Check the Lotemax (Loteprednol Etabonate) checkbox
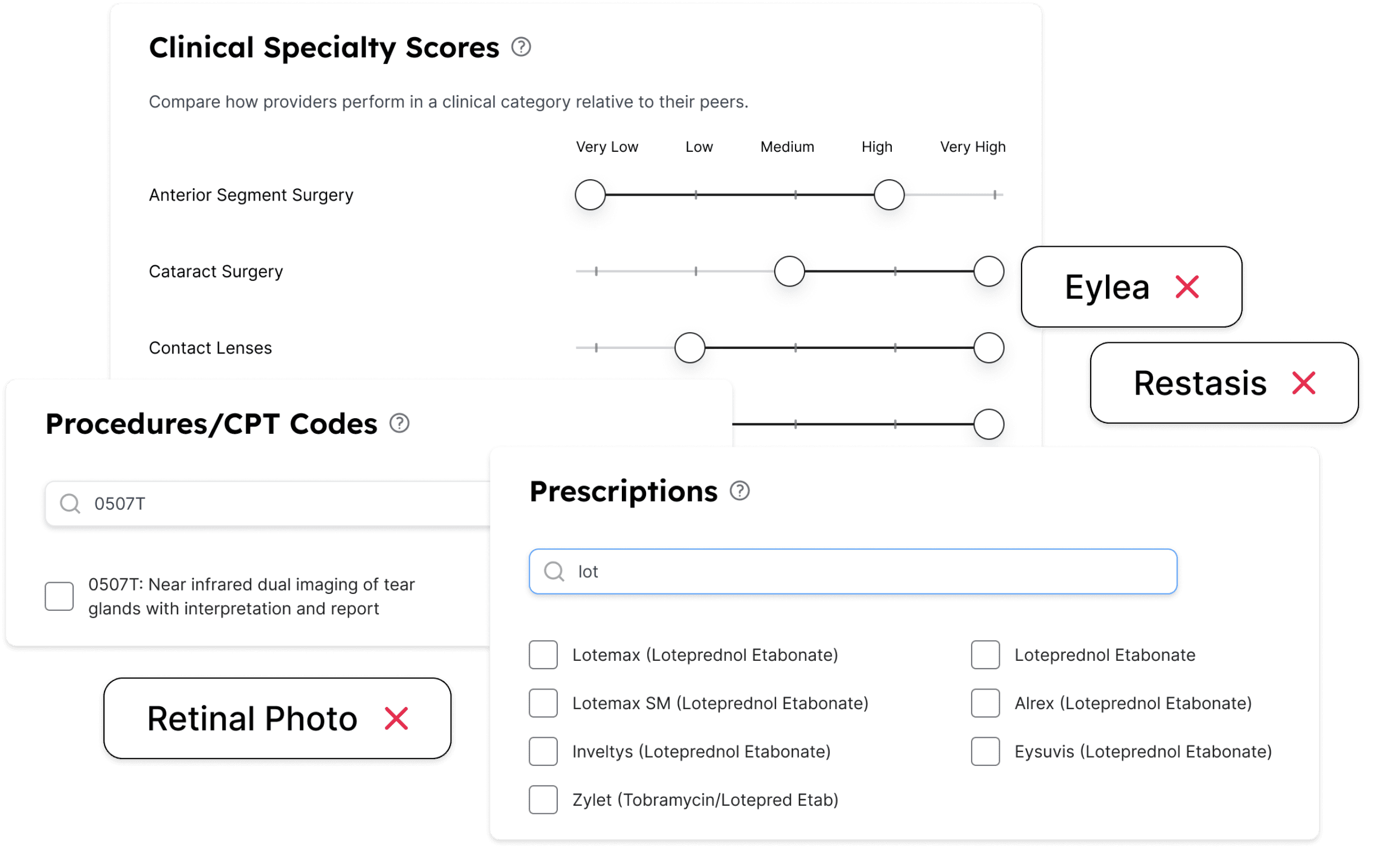Viewport: 1400px width, 848px height. (543, 655)
